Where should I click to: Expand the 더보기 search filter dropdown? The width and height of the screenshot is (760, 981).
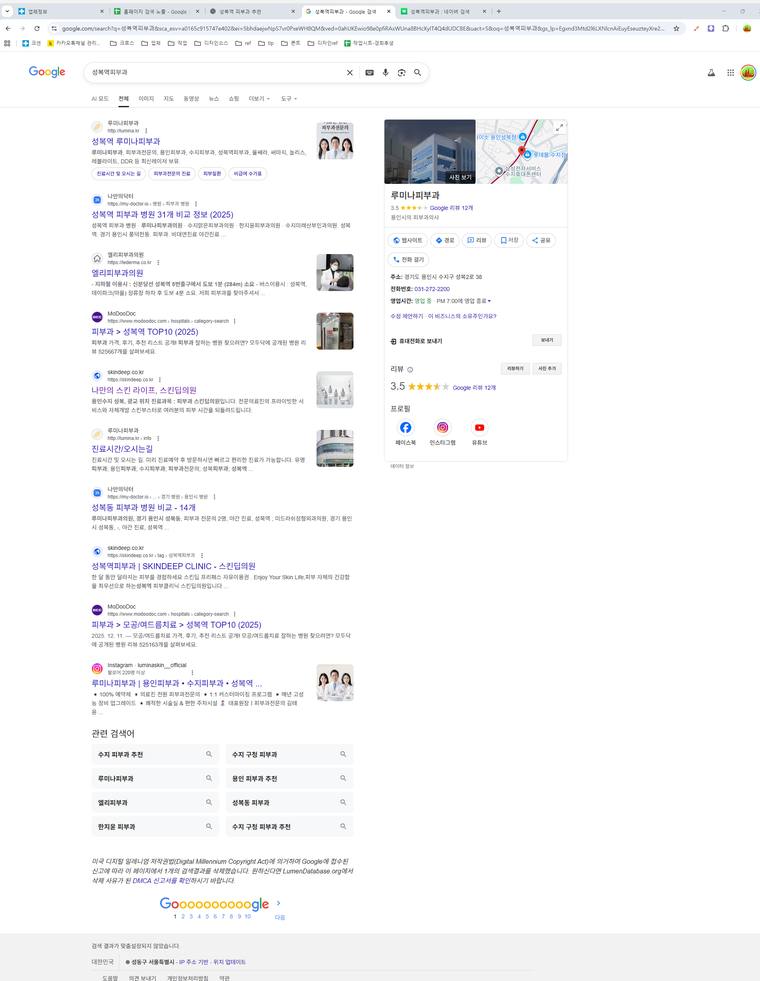(x=259, y=99)
